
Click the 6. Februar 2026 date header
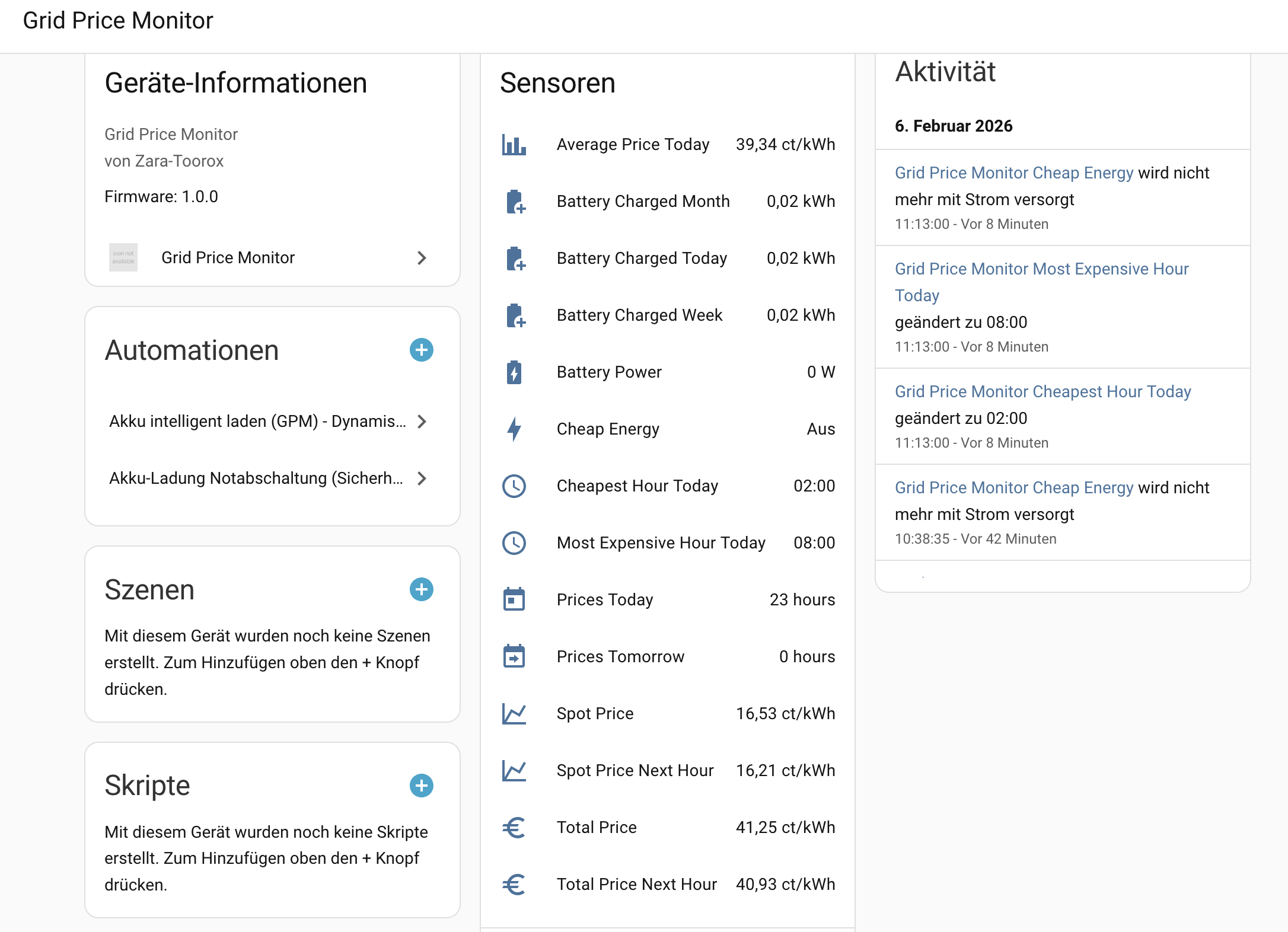[954, 126]
